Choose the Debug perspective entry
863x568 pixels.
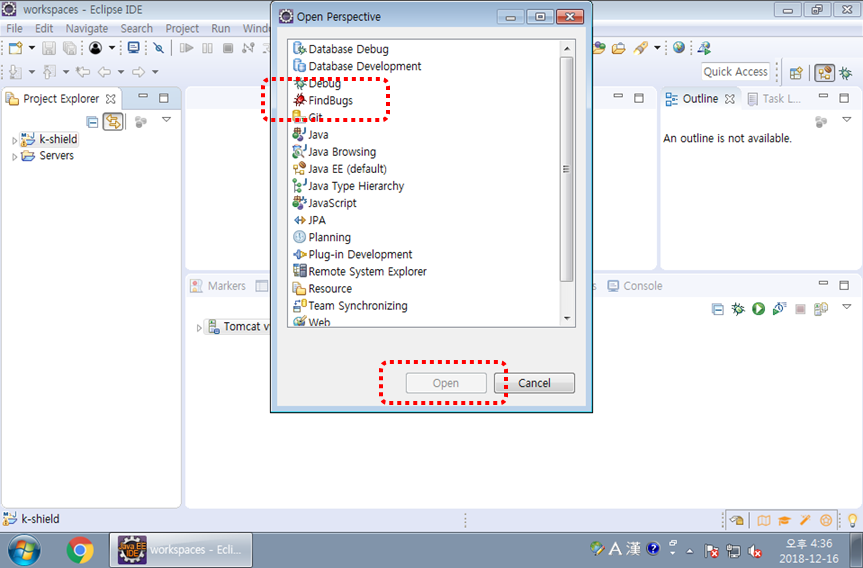pos(317,83)
